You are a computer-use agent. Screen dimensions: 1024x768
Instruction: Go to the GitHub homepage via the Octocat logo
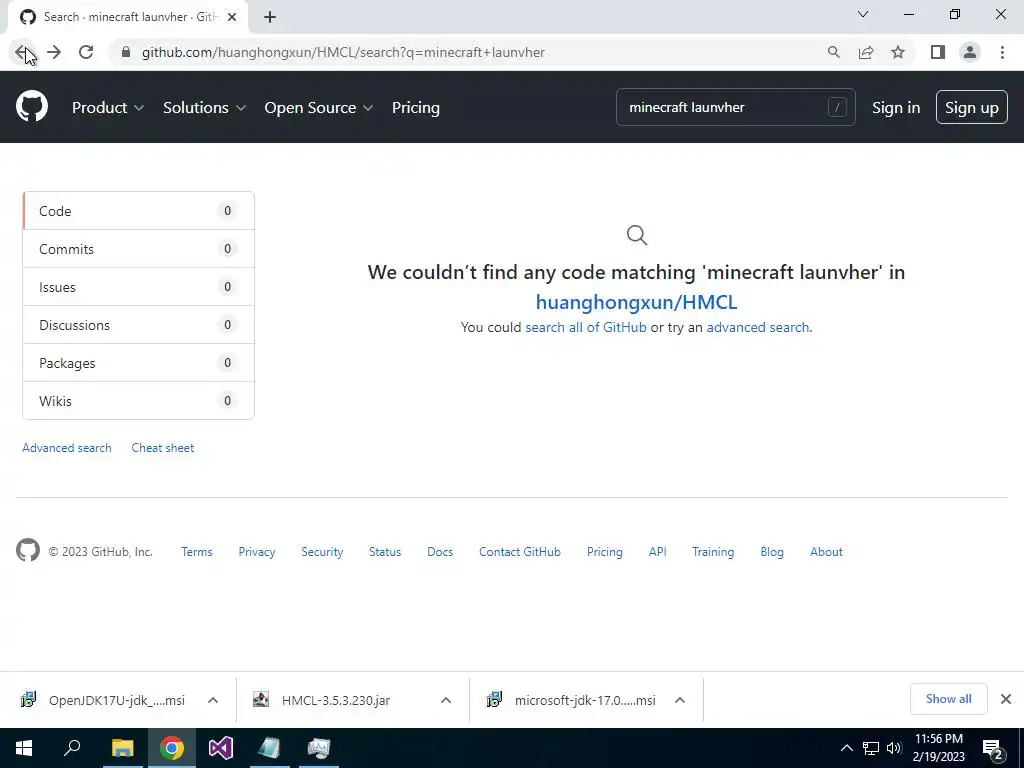pos(31,106)
